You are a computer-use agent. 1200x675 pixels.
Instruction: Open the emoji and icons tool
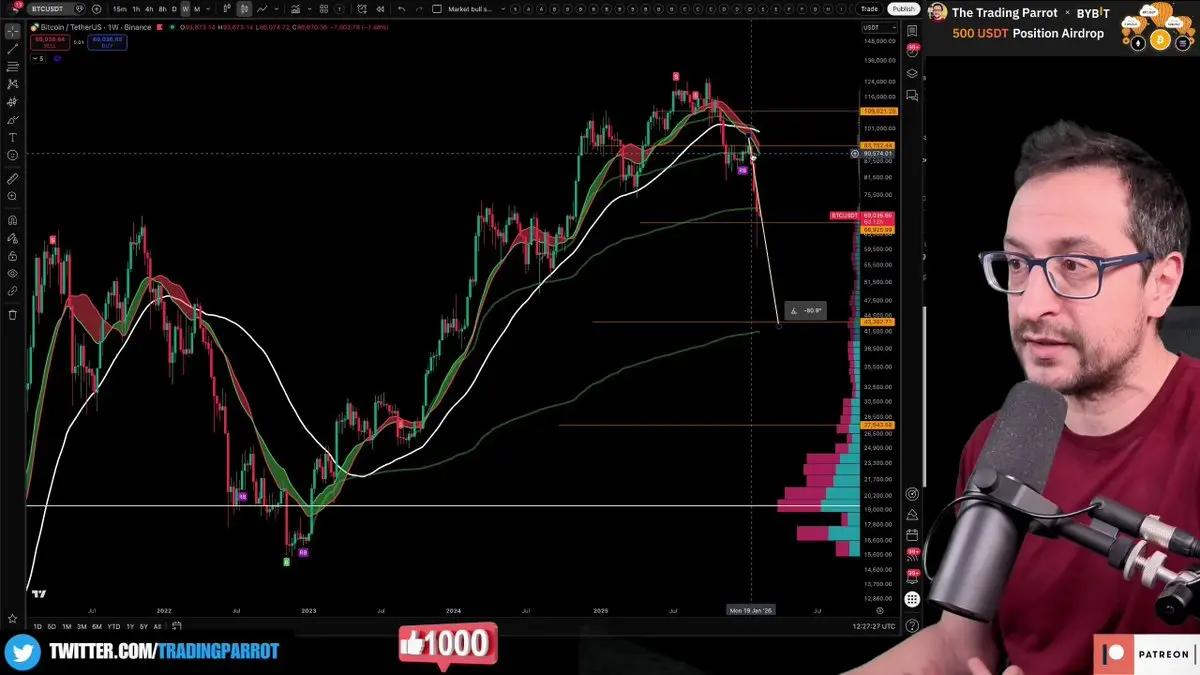[13, 155]
